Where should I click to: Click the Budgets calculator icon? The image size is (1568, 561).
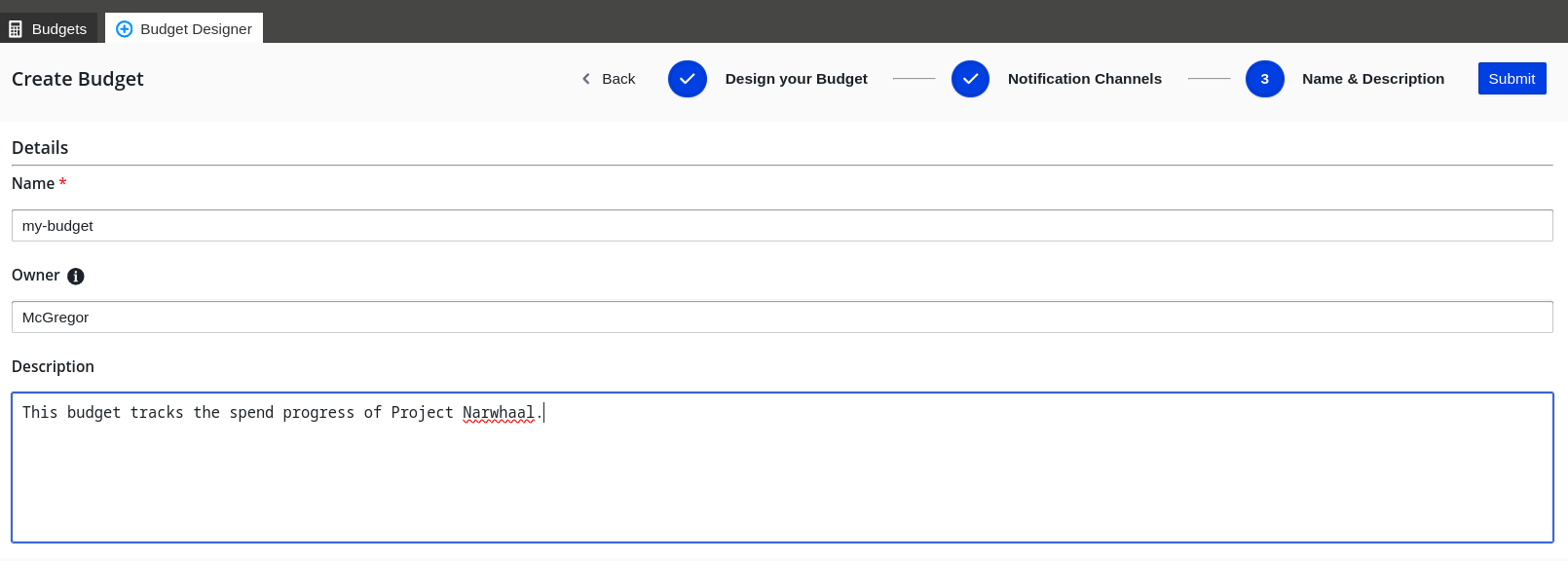click(16, 29)
